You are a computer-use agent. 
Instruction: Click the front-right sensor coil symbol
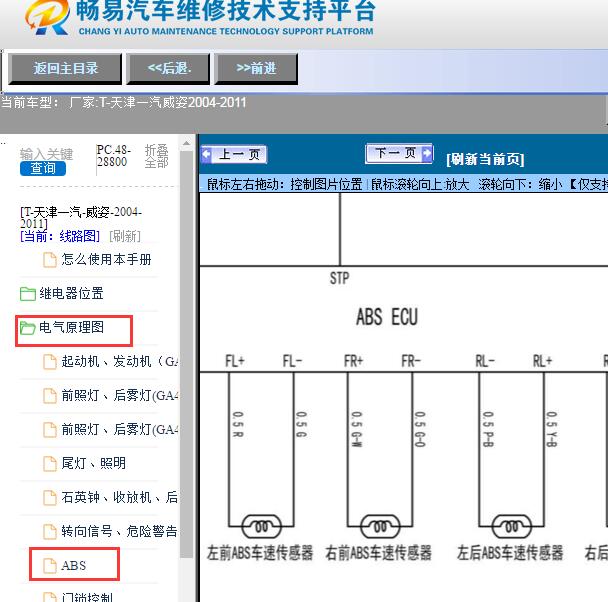click(380, 526)
